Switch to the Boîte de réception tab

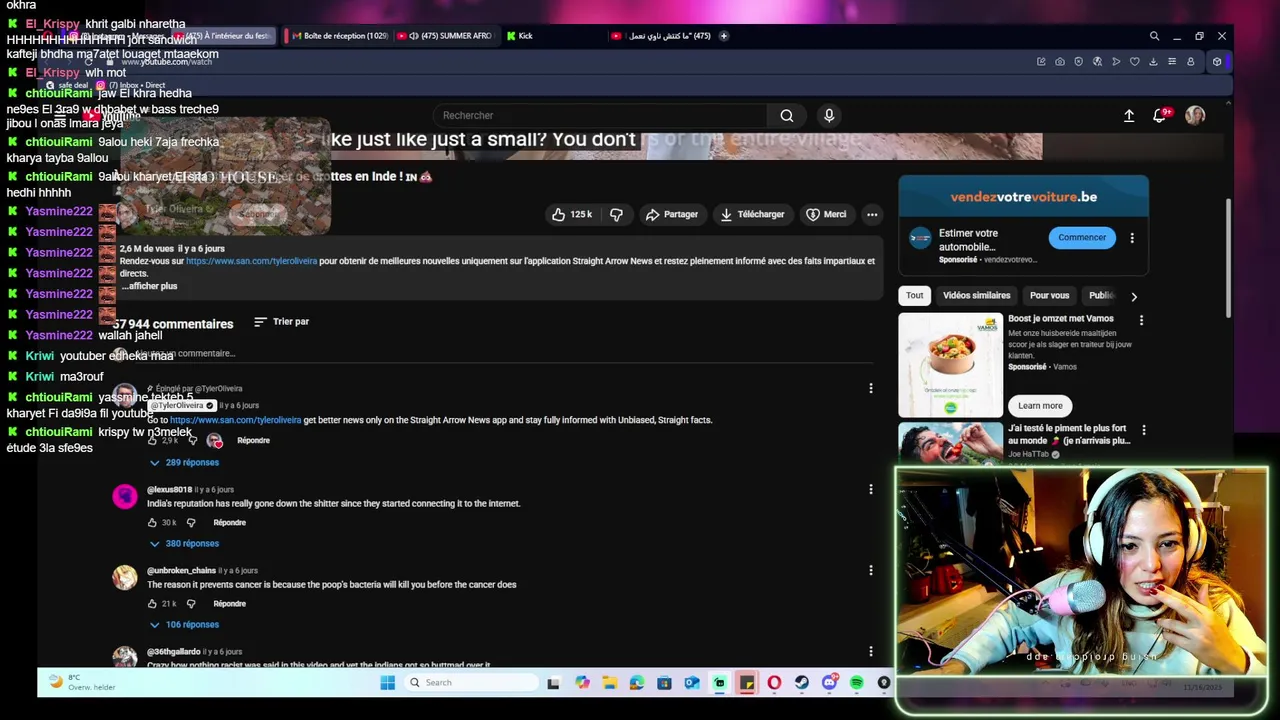(x=338, y=36)
